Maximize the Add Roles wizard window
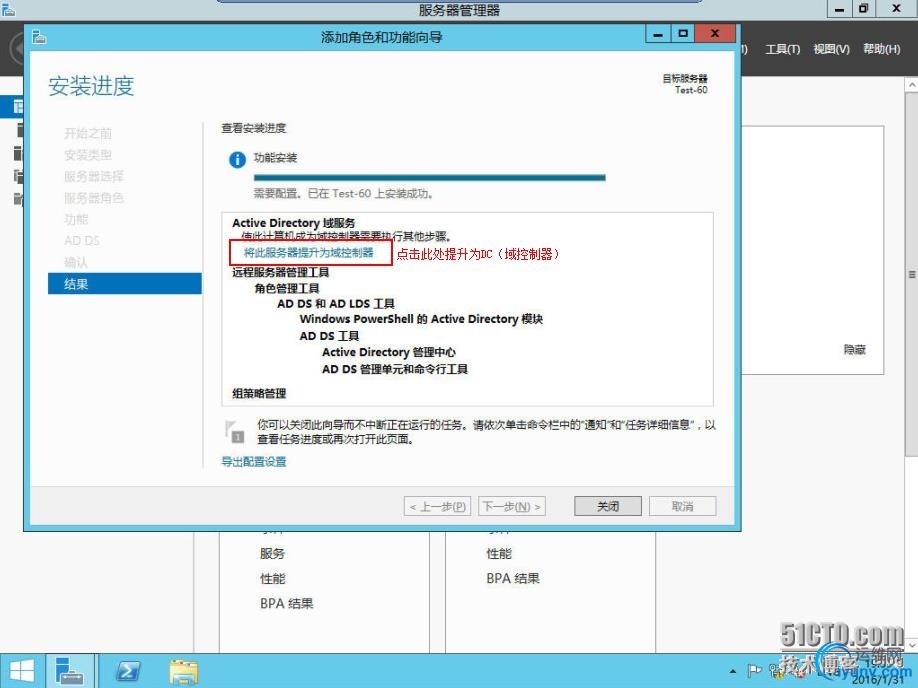The height and width of the screenshot is (688, 918). (x=683, y=34)
